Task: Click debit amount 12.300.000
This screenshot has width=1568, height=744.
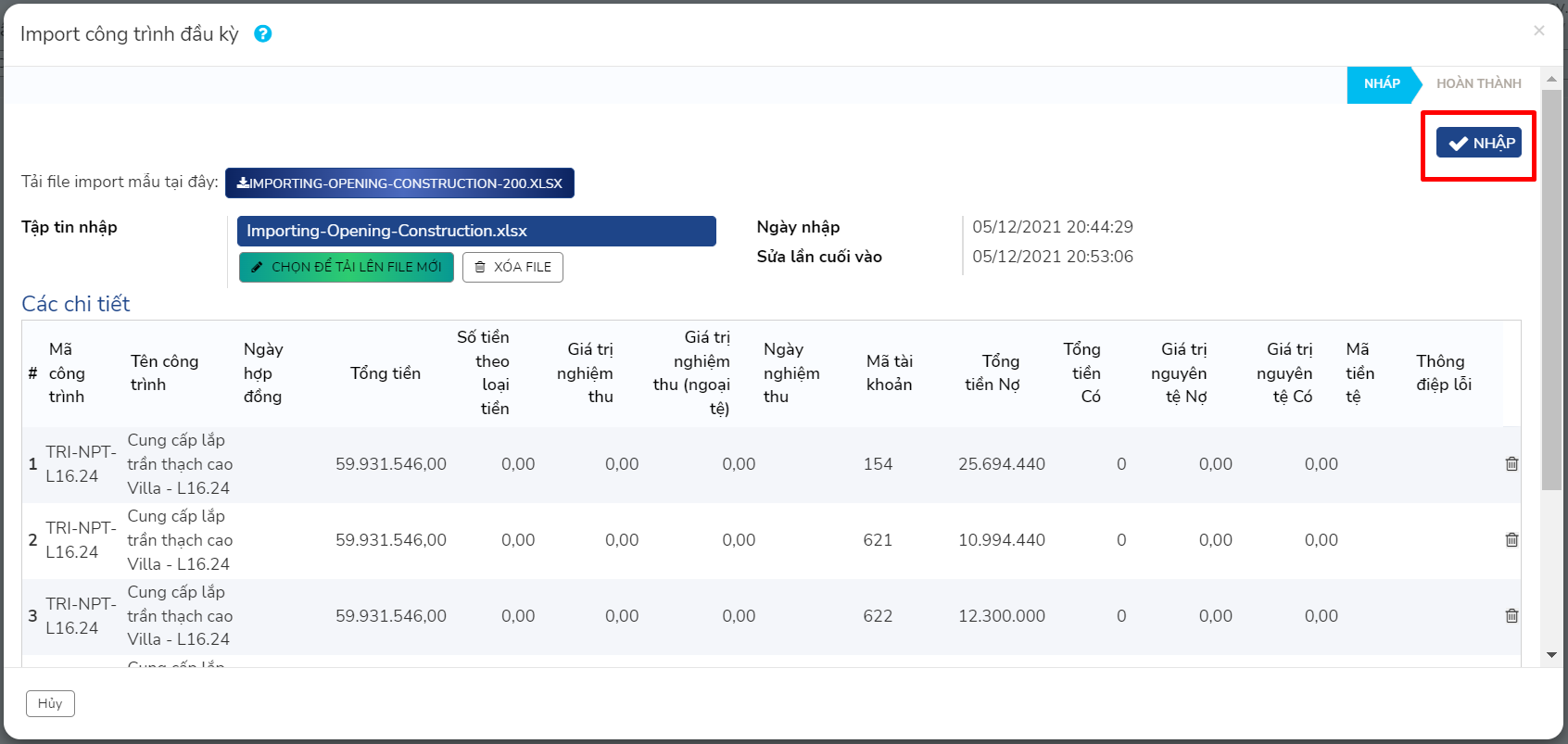Action: pyautogui.click(x=1002, y=616)
